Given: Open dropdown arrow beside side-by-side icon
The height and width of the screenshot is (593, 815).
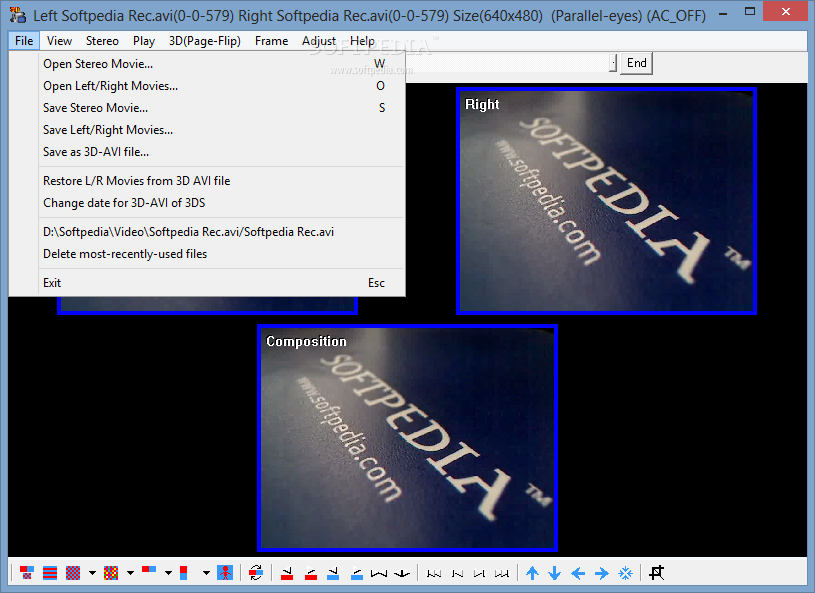Looking at the screenshot, I should click(x=168, y=573).
